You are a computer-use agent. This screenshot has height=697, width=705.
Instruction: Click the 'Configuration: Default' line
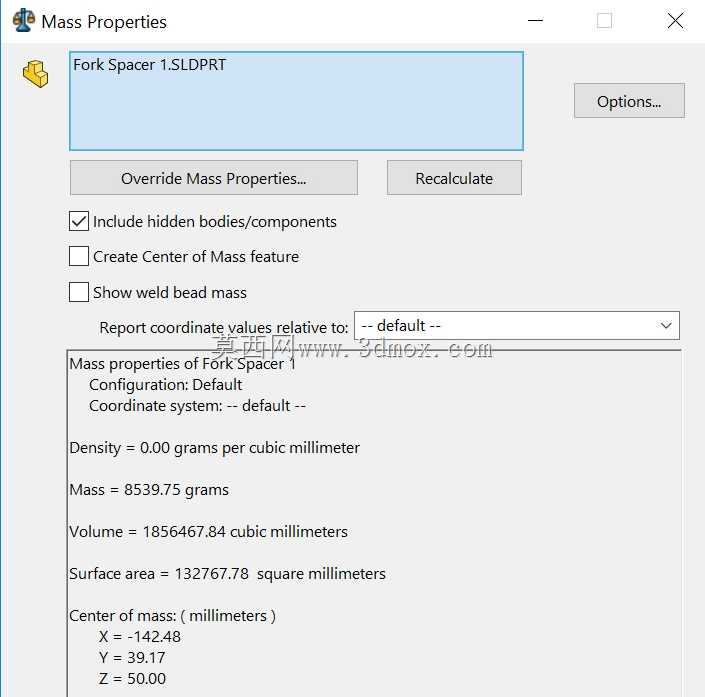[165, 385]
